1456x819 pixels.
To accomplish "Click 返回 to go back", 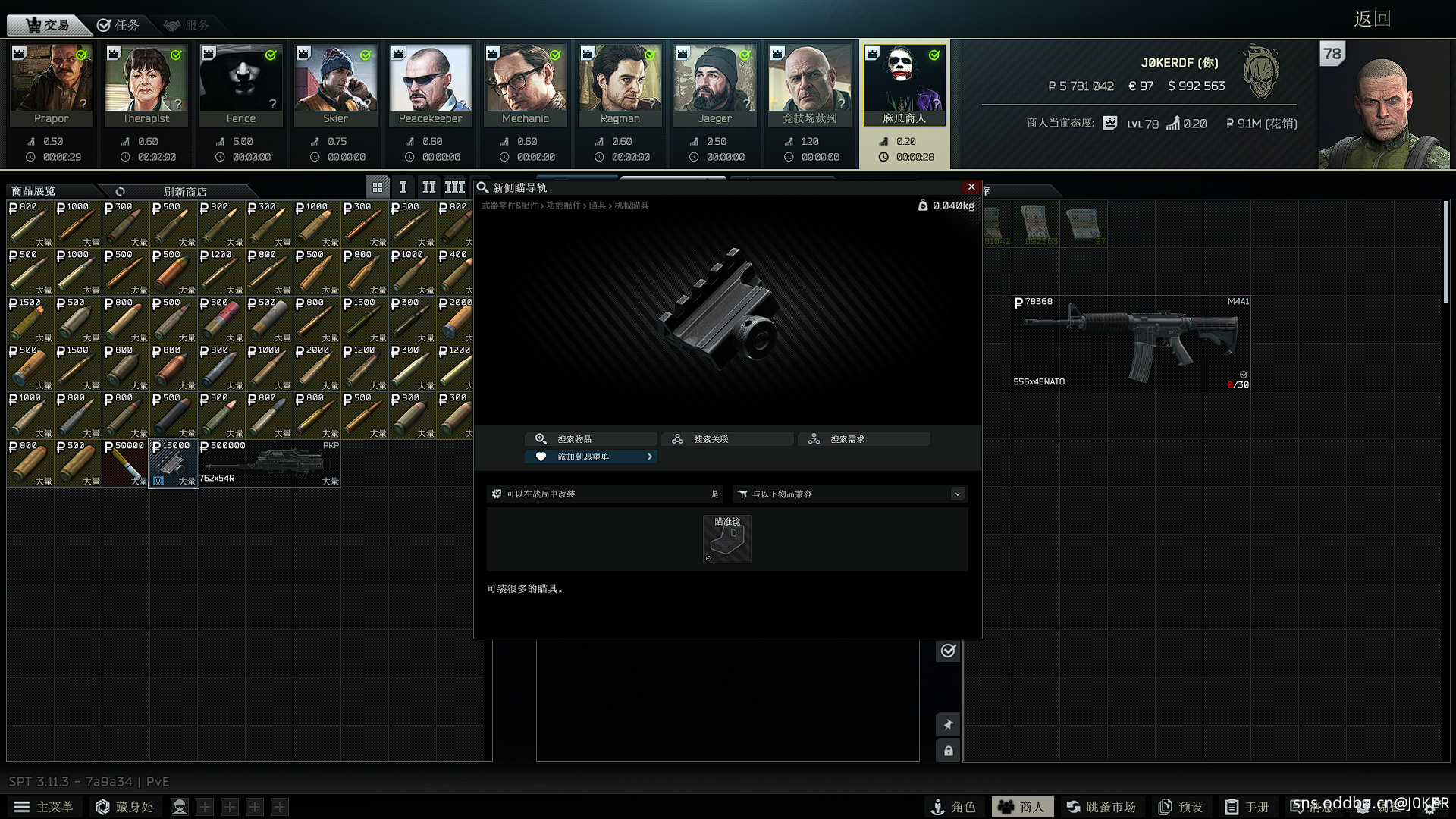I will coord(1373,19).
